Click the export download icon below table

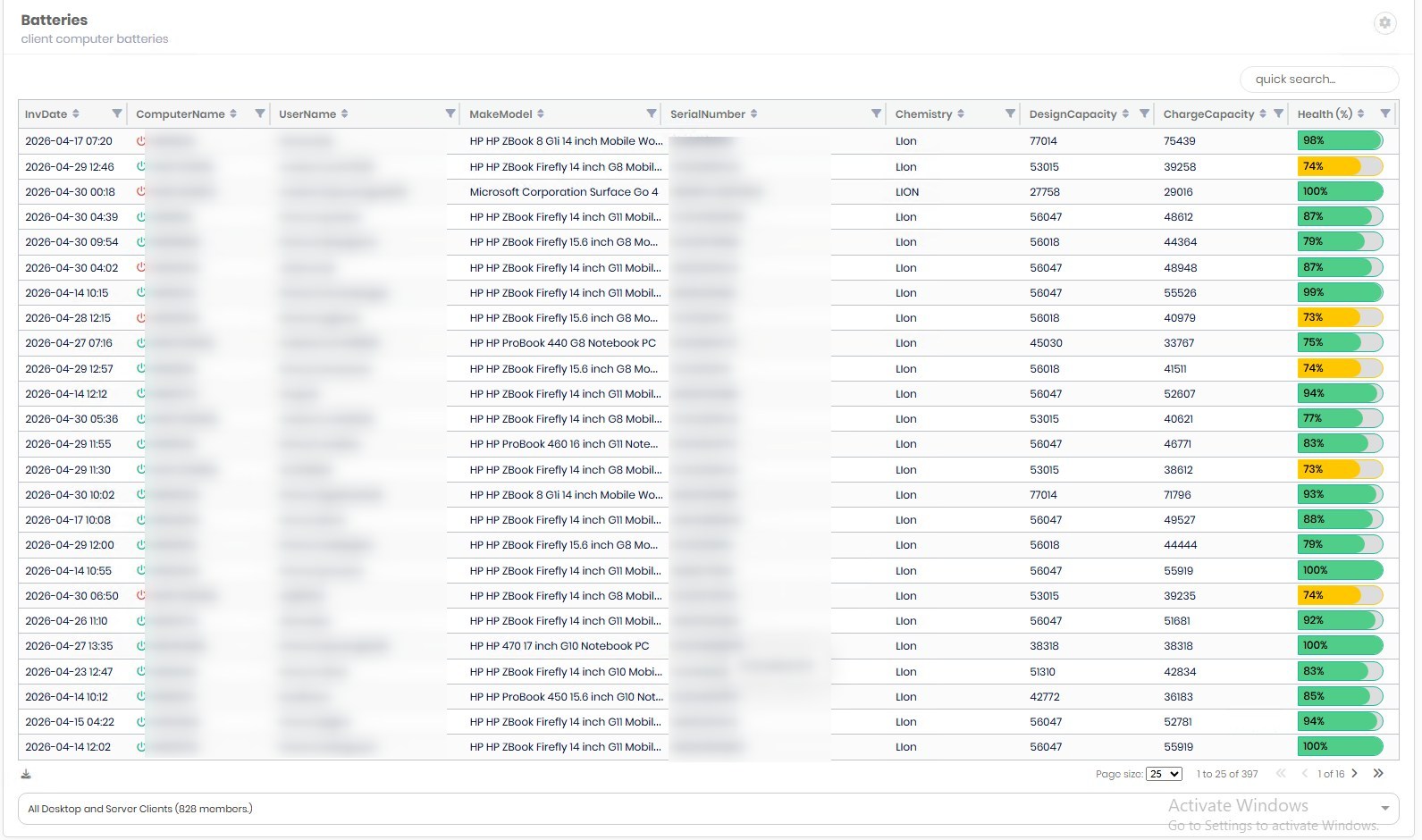[x=26, y=774]
